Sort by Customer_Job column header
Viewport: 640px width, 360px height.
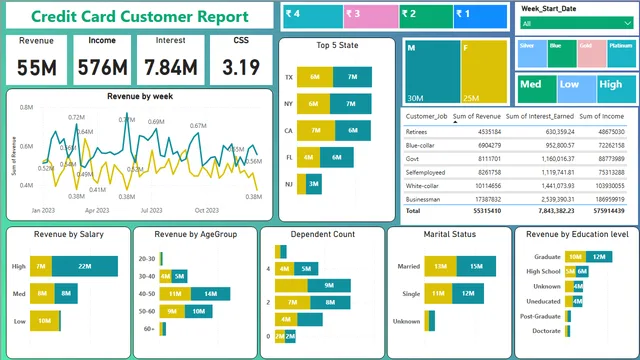(x=427, y=116)
